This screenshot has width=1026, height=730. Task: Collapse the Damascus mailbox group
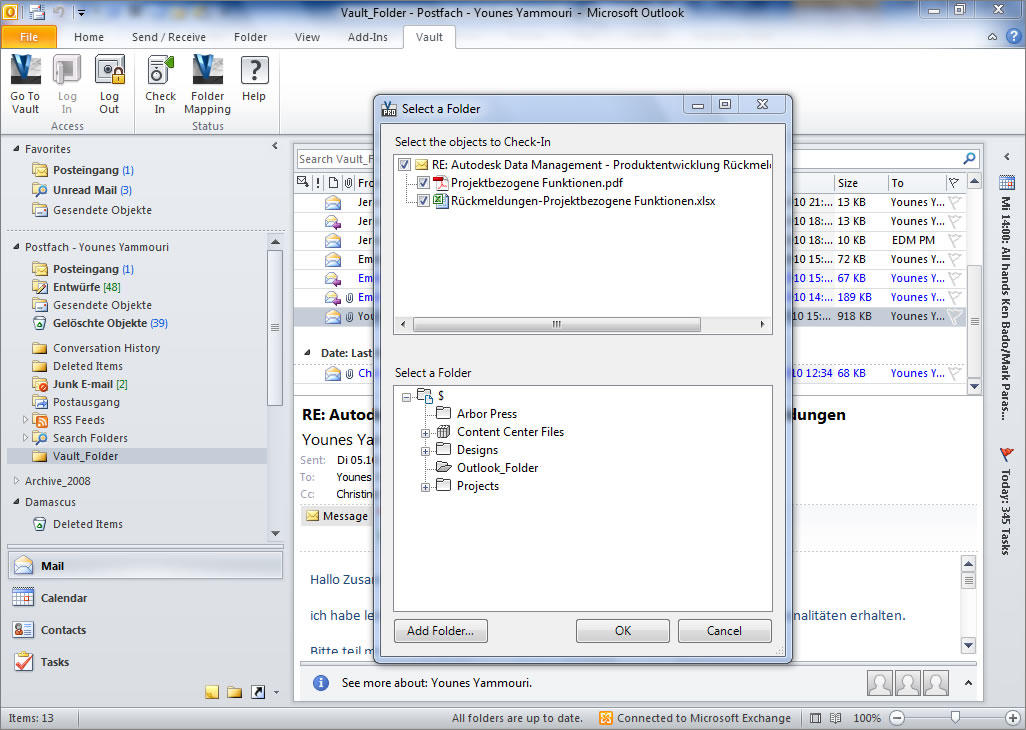point(16,502)
